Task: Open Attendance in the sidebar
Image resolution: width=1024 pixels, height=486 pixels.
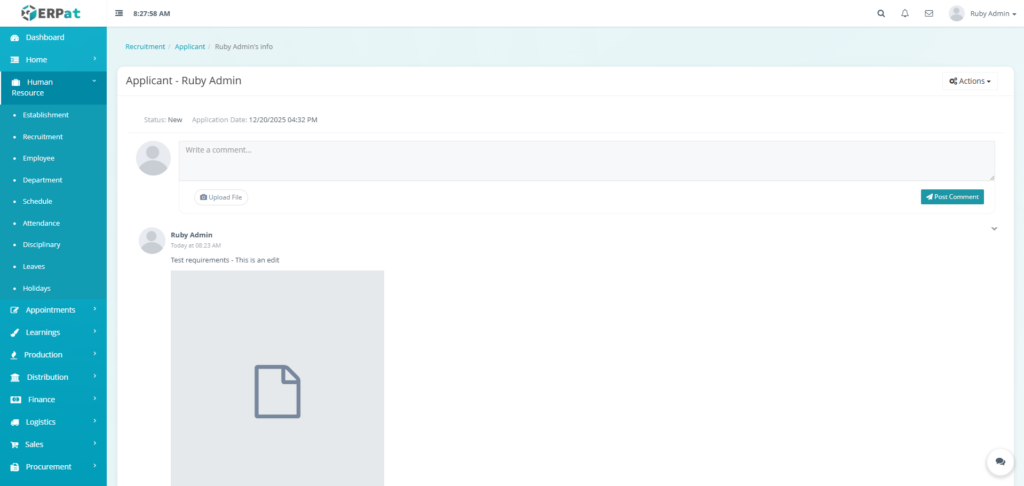Action: click(x=41, y=223)
